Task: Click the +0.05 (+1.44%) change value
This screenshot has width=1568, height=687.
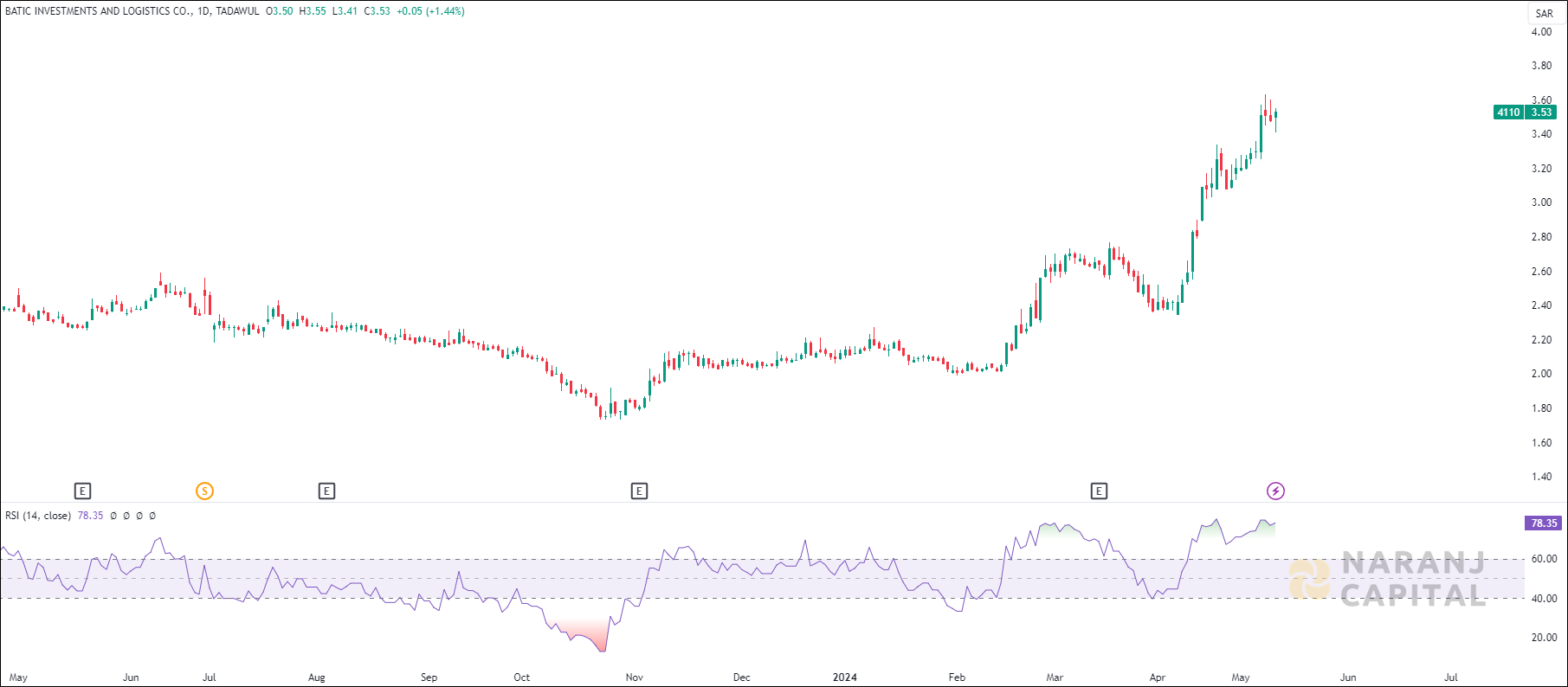Action: (x=430, y=11)
